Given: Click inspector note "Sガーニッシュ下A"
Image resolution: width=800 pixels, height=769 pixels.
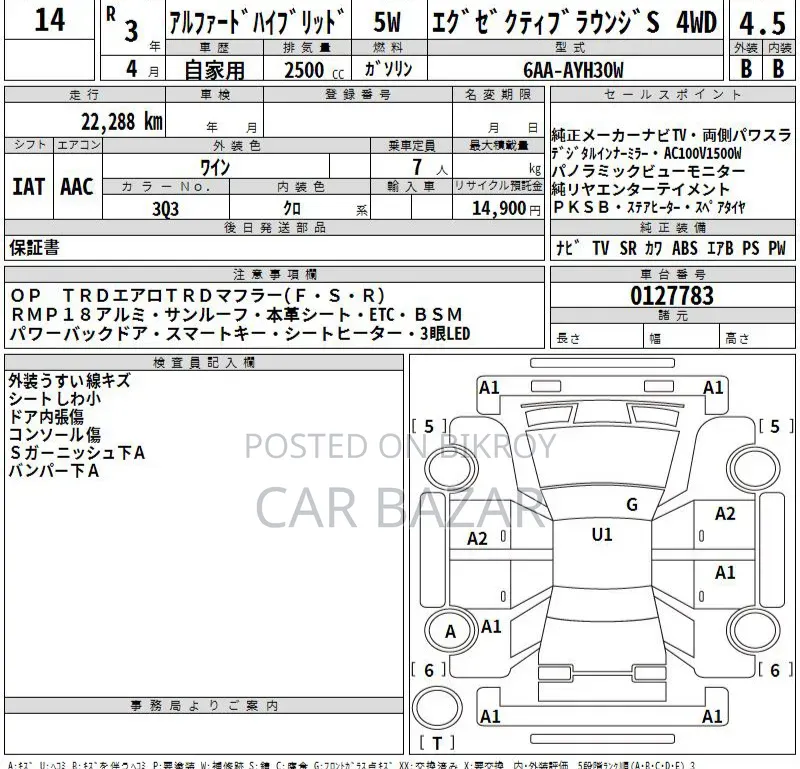Looking at the screenshot, I should pos(77,453).
